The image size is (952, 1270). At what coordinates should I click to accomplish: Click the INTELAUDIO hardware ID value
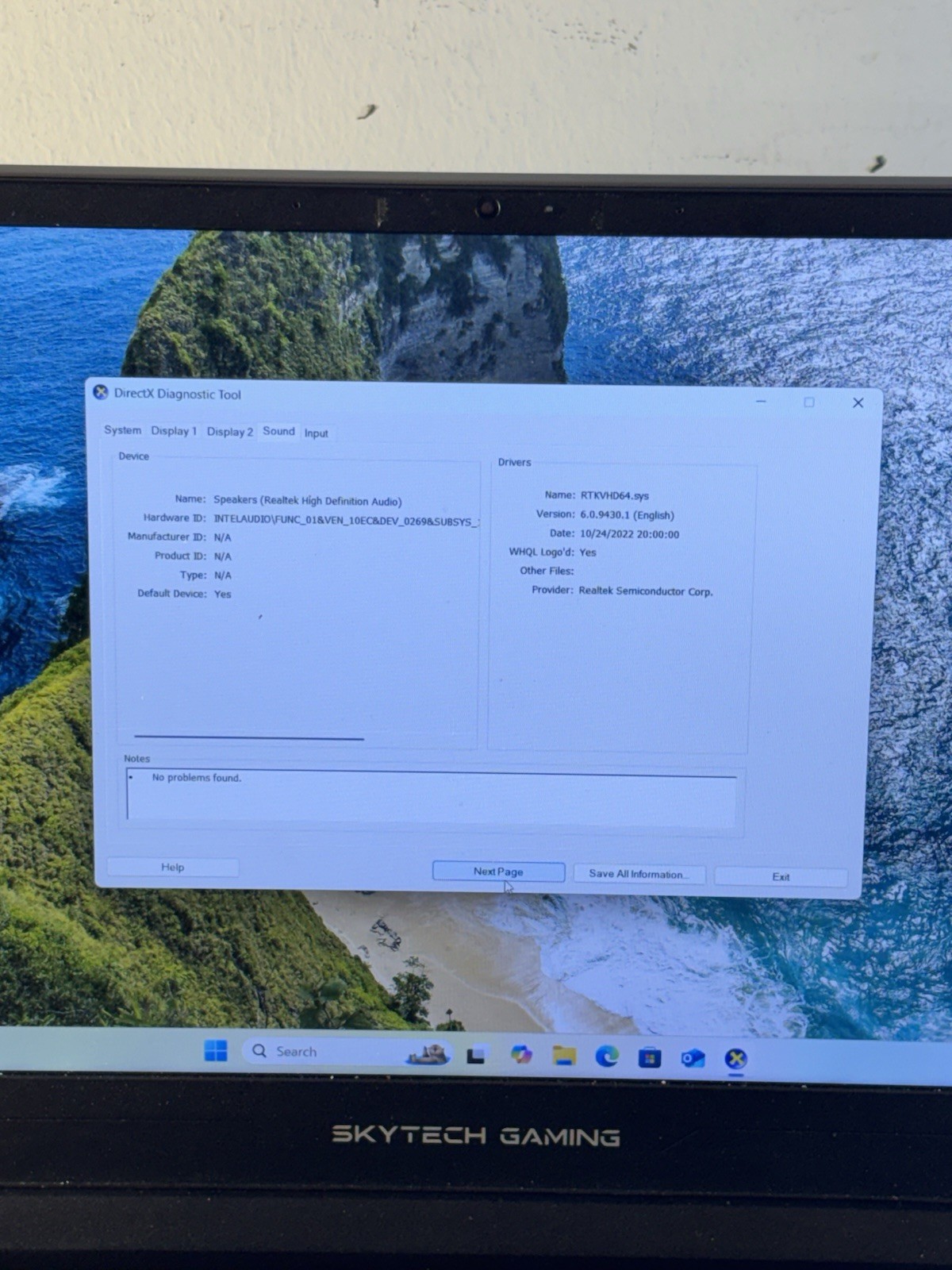(346, 521)
